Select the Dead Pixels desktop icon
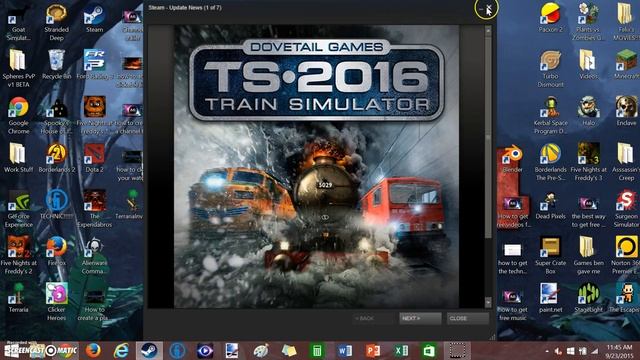The image size is (640, 360). 550,205
